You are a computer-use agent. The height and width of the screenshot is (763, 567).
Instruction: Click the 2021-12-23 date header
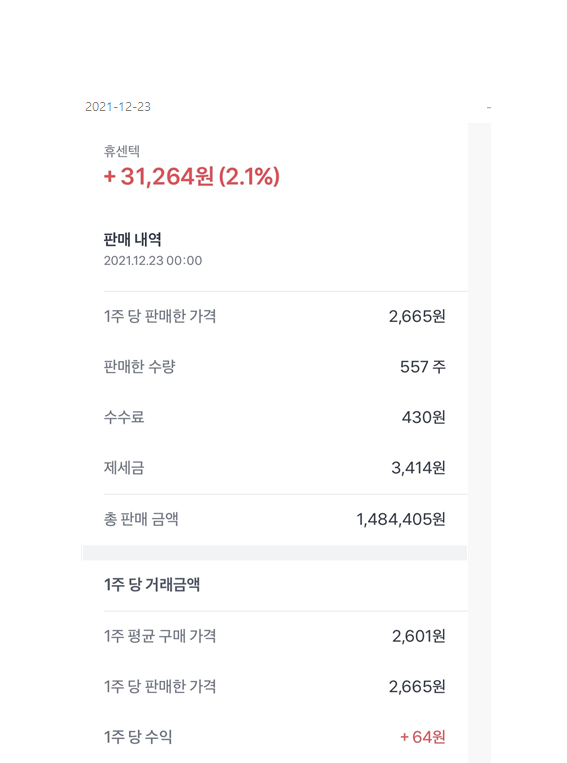pyautogui.click(x=118, y=107)
